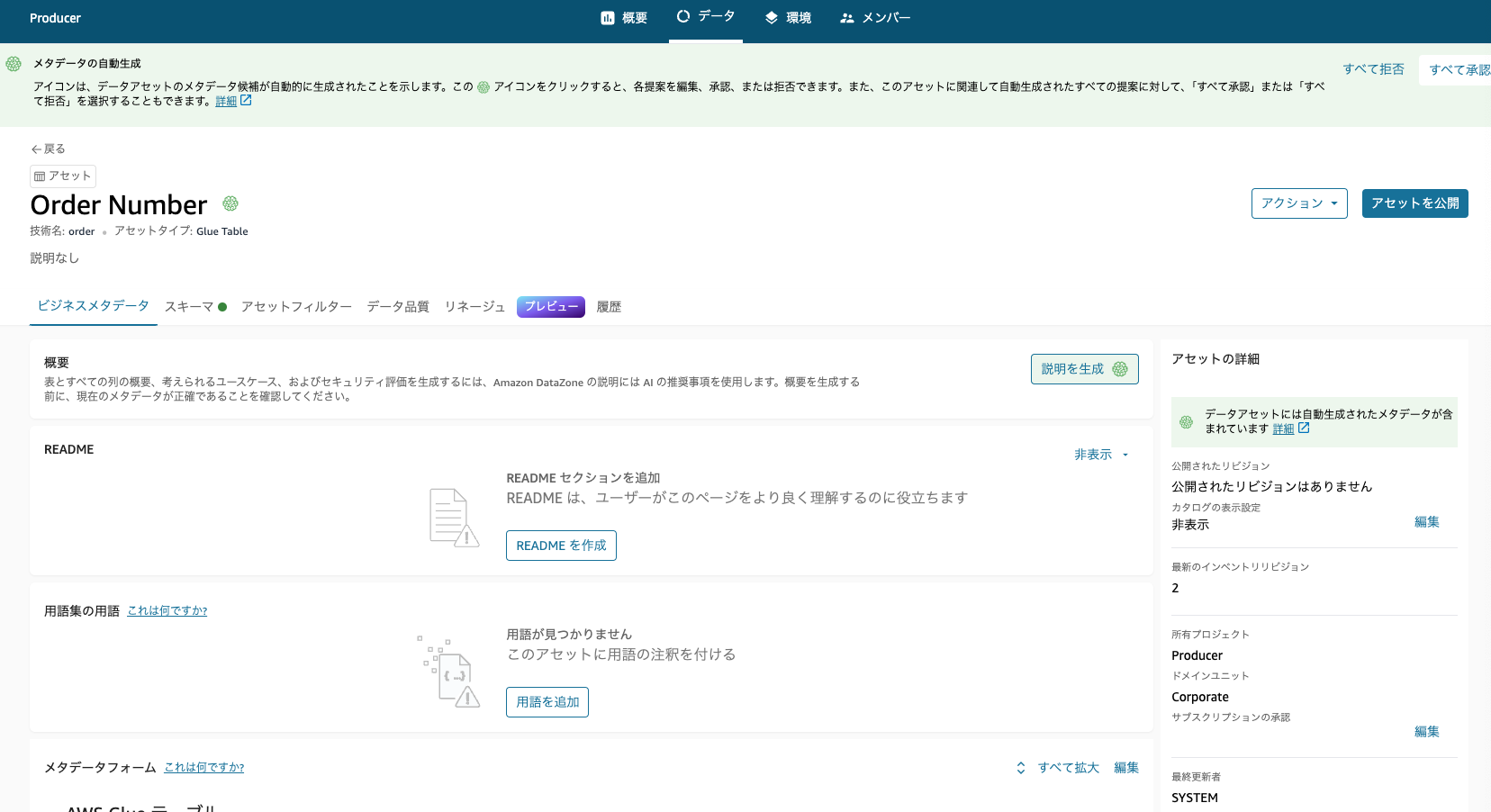Click the green AI icon in metadata banner
The width and height of the screenshot is (1491, 812).
[14, 63]
